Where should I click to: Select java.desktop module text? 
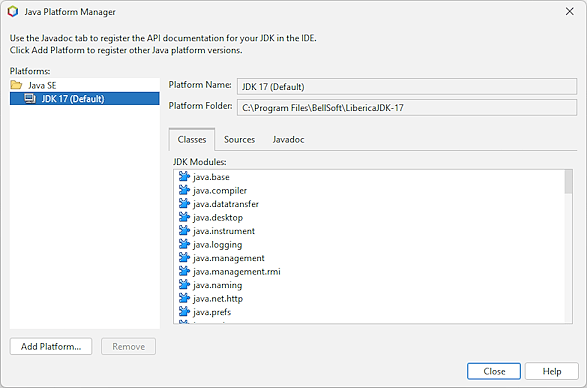[218, 217]
